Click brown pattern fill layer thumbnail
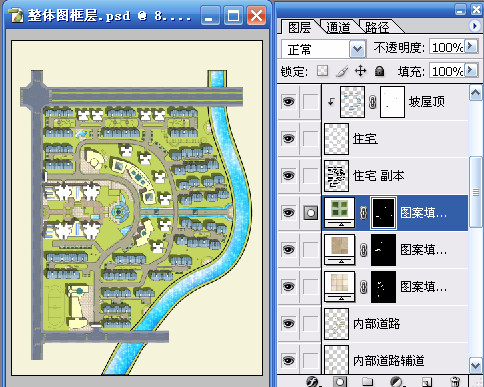 (x=340, y=249)
